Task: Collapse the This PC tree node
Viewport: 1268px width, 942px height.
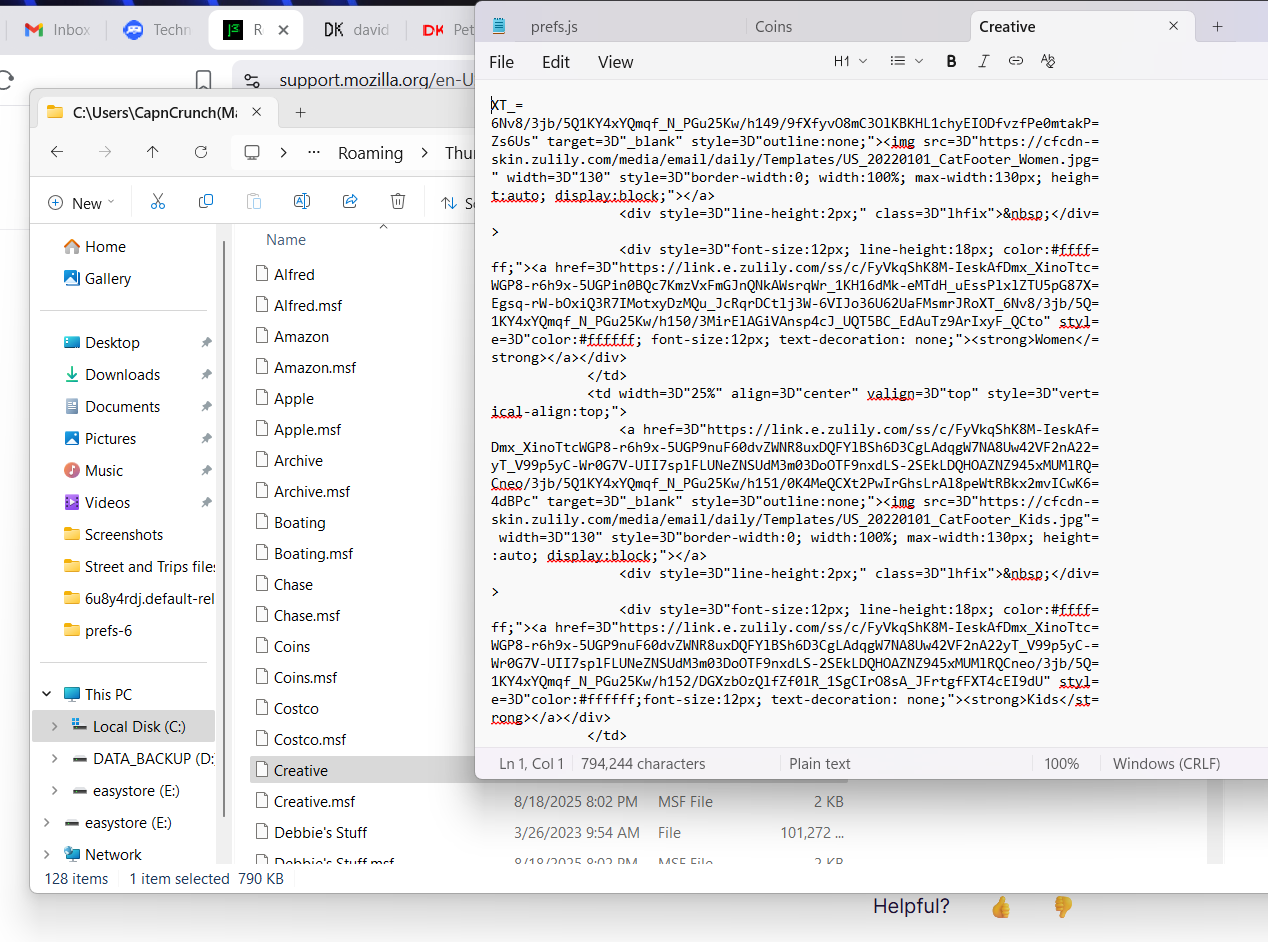Action: (47, 694)
